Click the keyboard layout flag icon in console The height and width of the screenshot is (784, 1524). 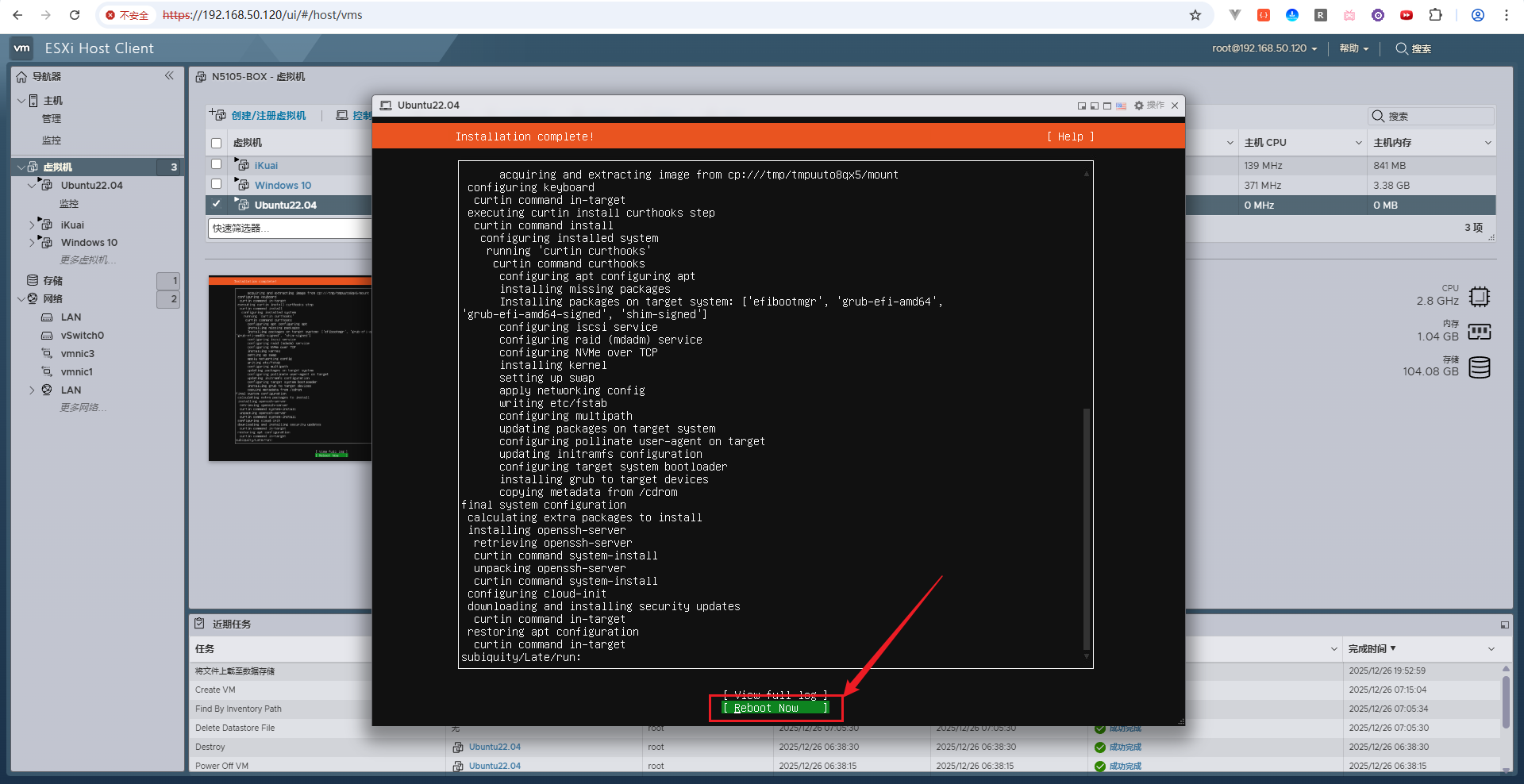pyautogui.click(x=1121, y=106)
